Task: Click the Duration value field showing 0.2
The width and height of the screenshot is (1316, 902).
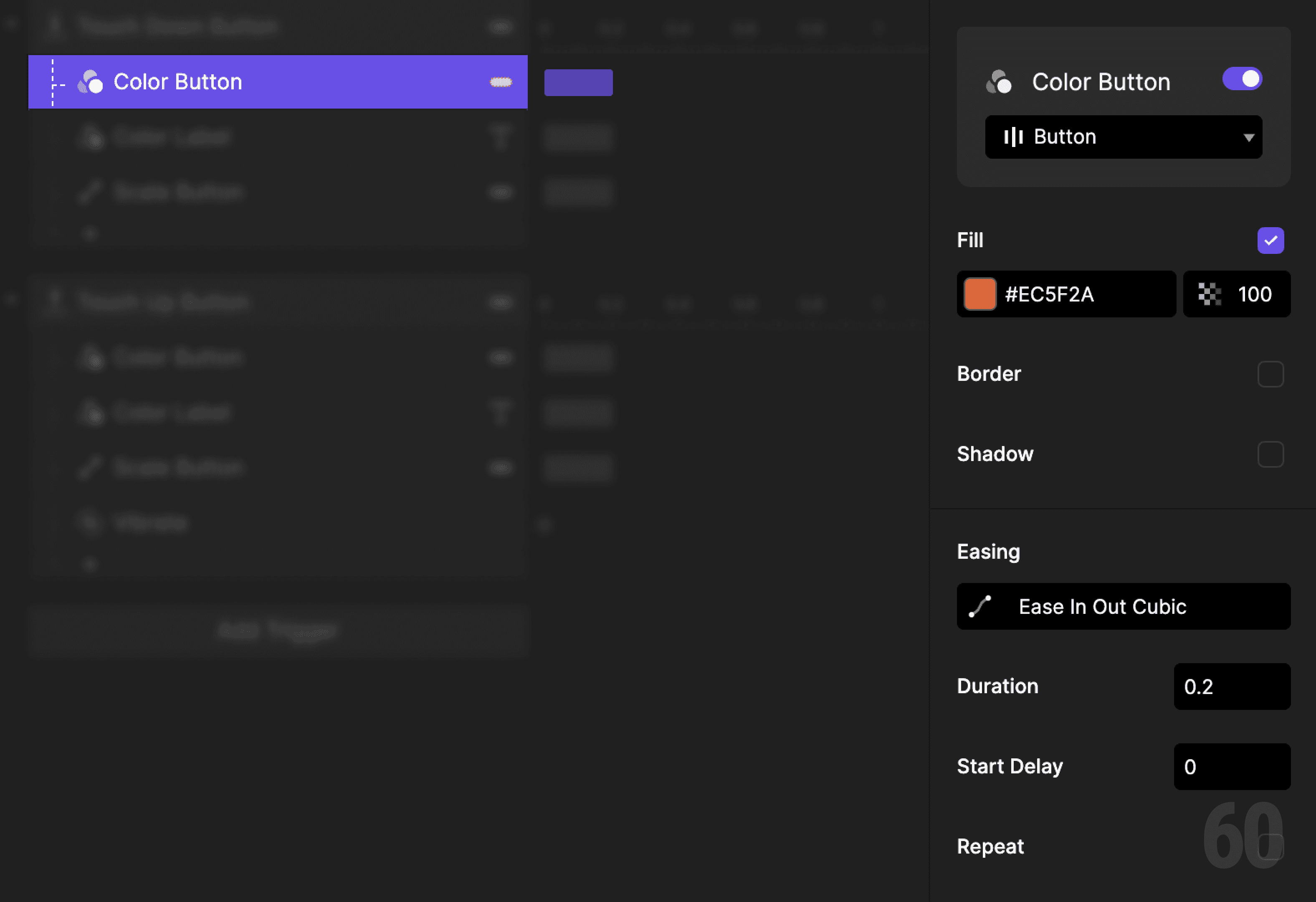Action: (1232, 687)
